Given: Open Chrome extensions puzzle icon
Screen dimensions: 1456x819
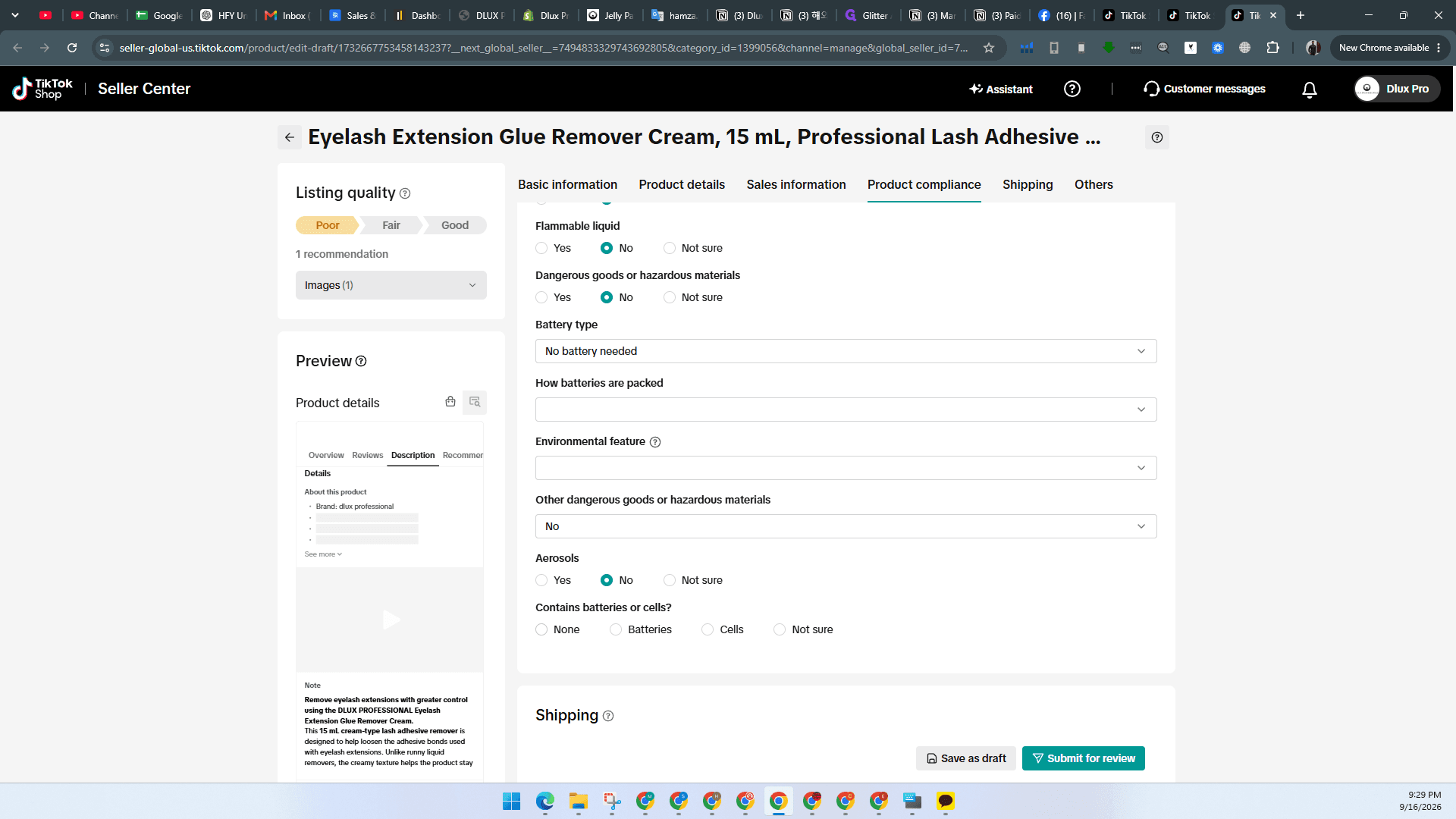Looking at the screenshot, I should [x=1272, y=48].
